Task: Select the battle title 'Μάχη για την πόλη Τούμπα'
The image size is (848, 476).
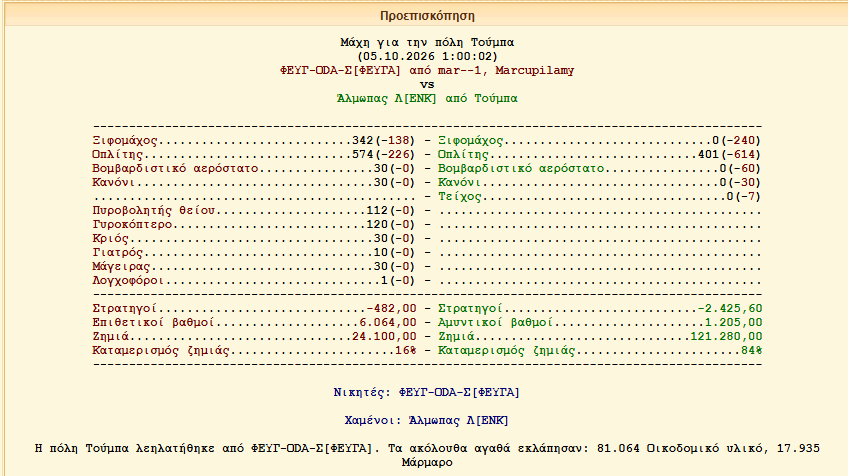Action: pyautogui.click(x=427, y=42)
